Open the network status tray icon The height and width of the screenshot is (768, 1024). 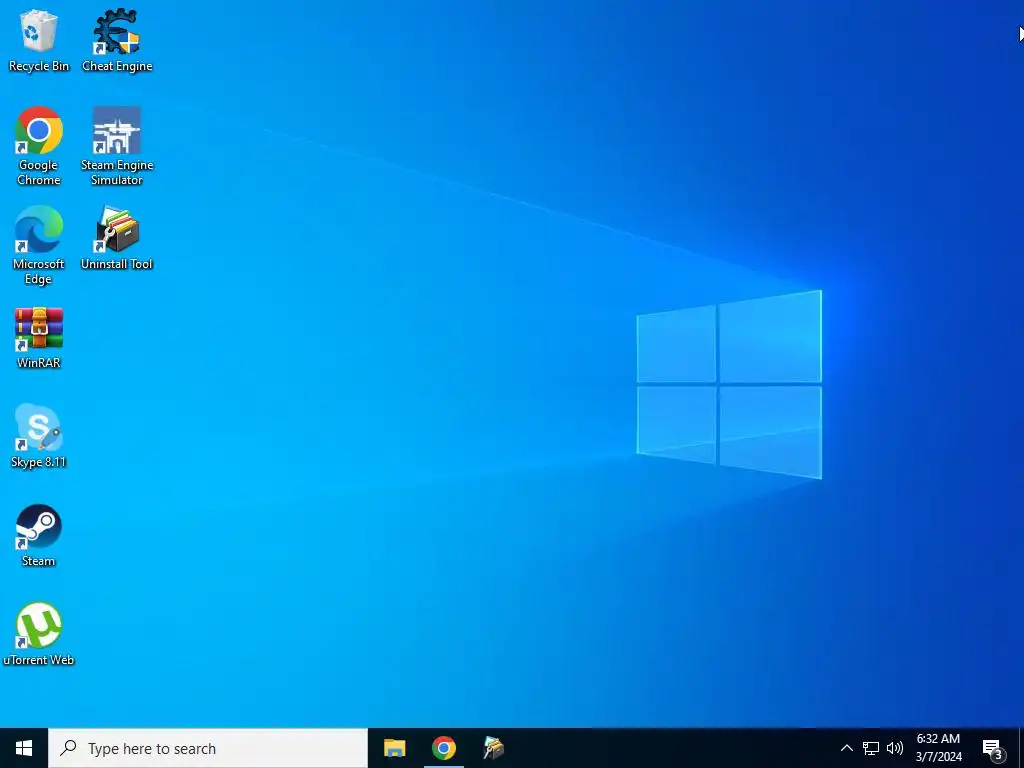[871, 748]
